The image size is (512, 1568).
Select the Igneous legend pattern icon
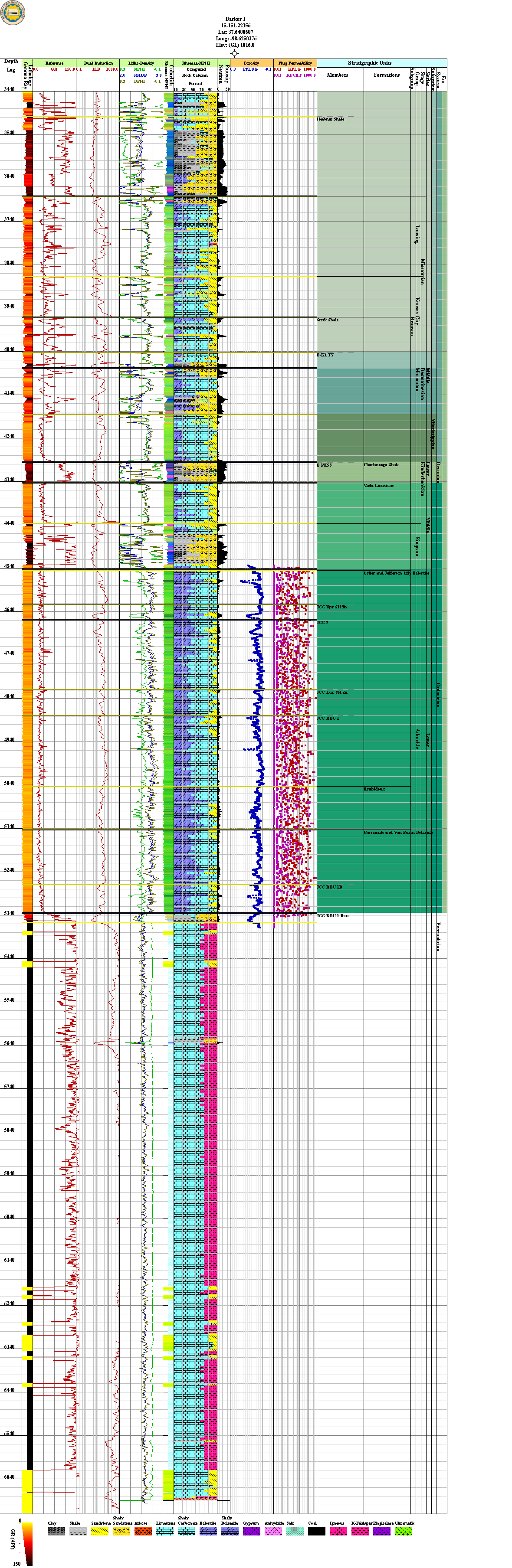(338, 1531)
